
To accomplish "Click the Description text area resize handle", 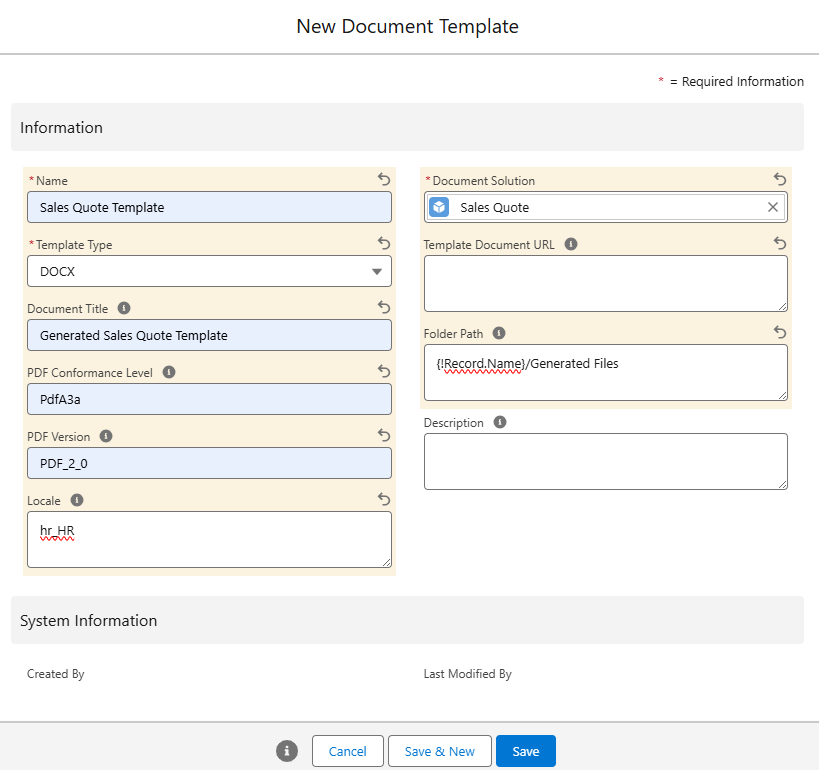I will [x=782, y=484].
